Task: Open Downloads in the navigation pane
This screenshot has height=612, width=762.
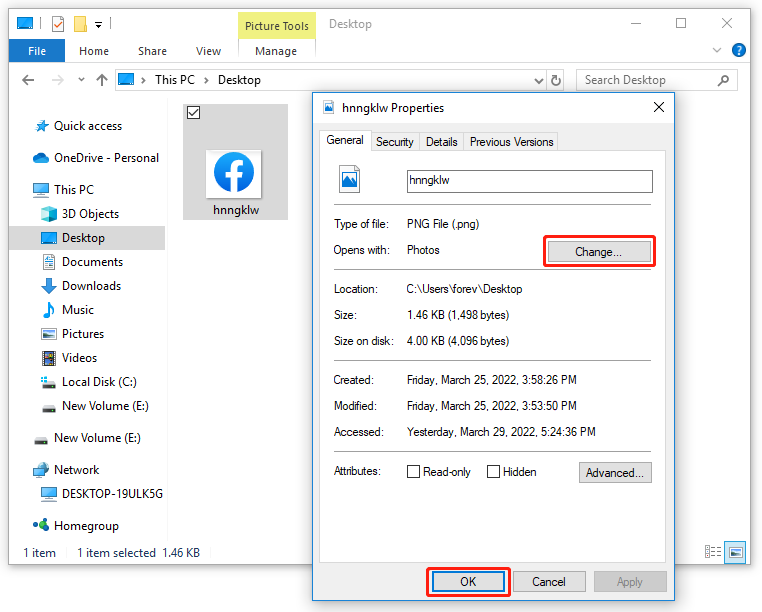Action: coord(91,286)
